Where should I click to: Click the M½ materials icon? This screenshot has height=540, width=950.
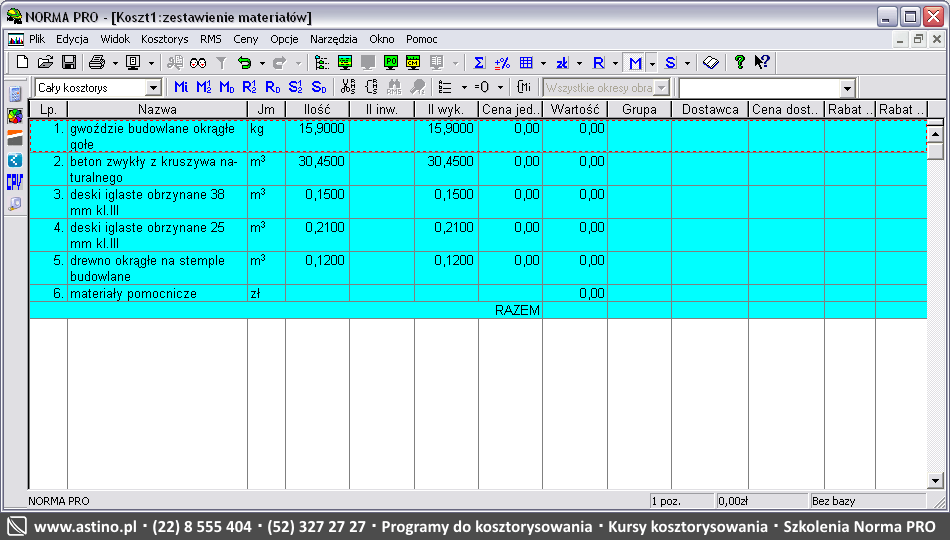coord(204,87)
